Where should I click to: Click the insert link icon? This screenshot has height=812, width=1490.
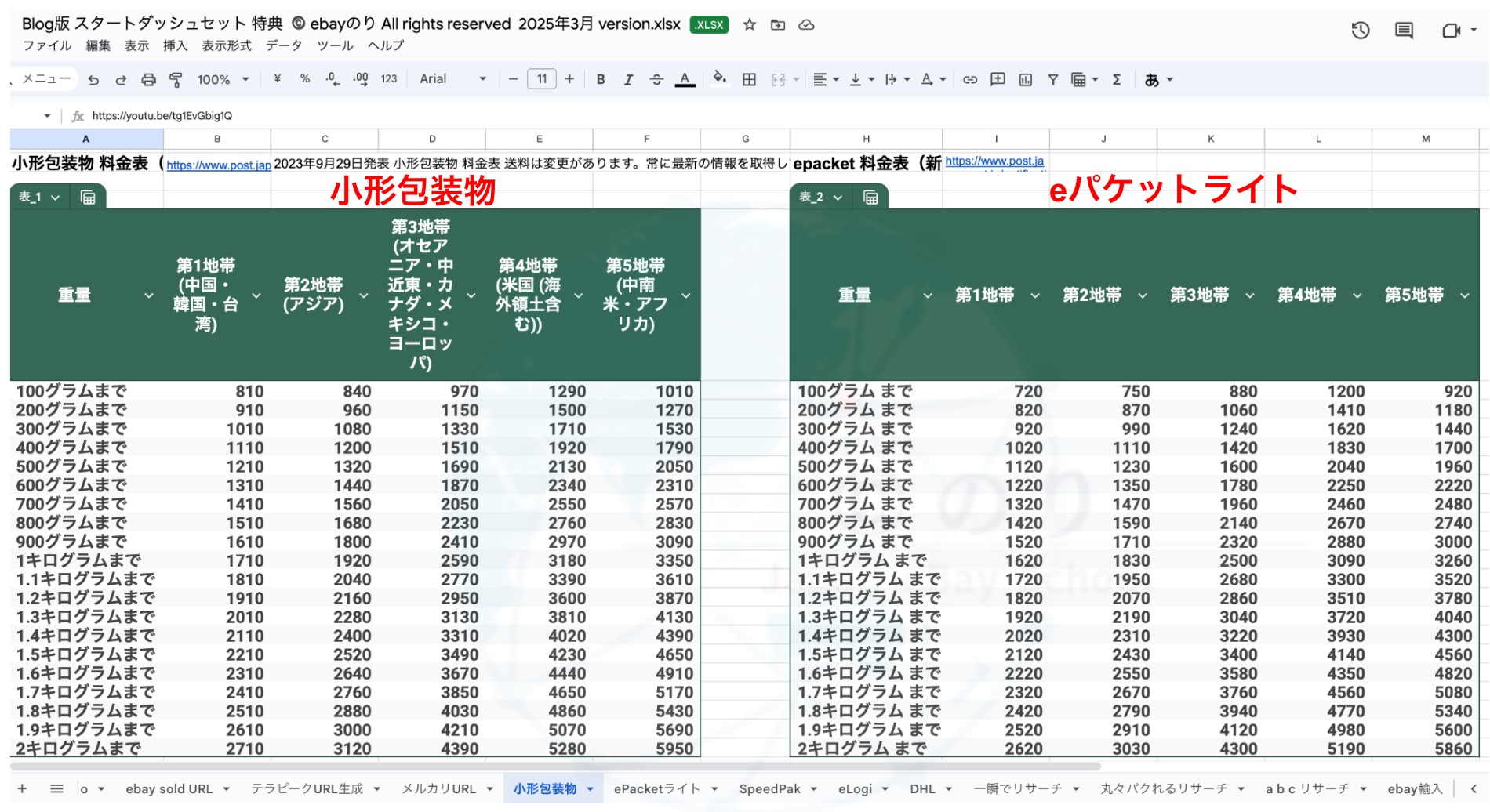pyautogui.click(x=970, y=79)
